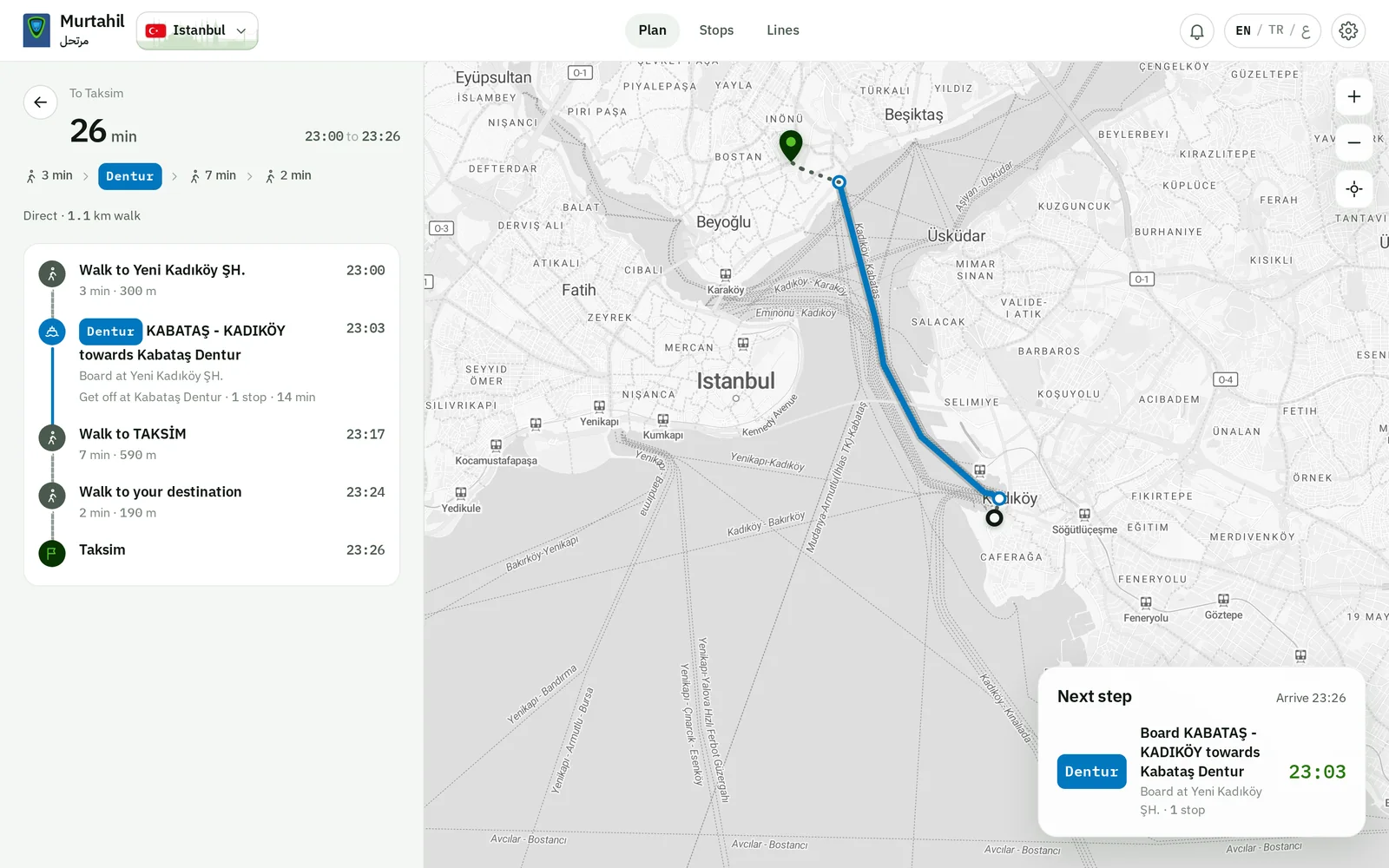Screen dimensions: 1389x868
Task: Click the Murtahil shield logo
Action: coord(36,30)
